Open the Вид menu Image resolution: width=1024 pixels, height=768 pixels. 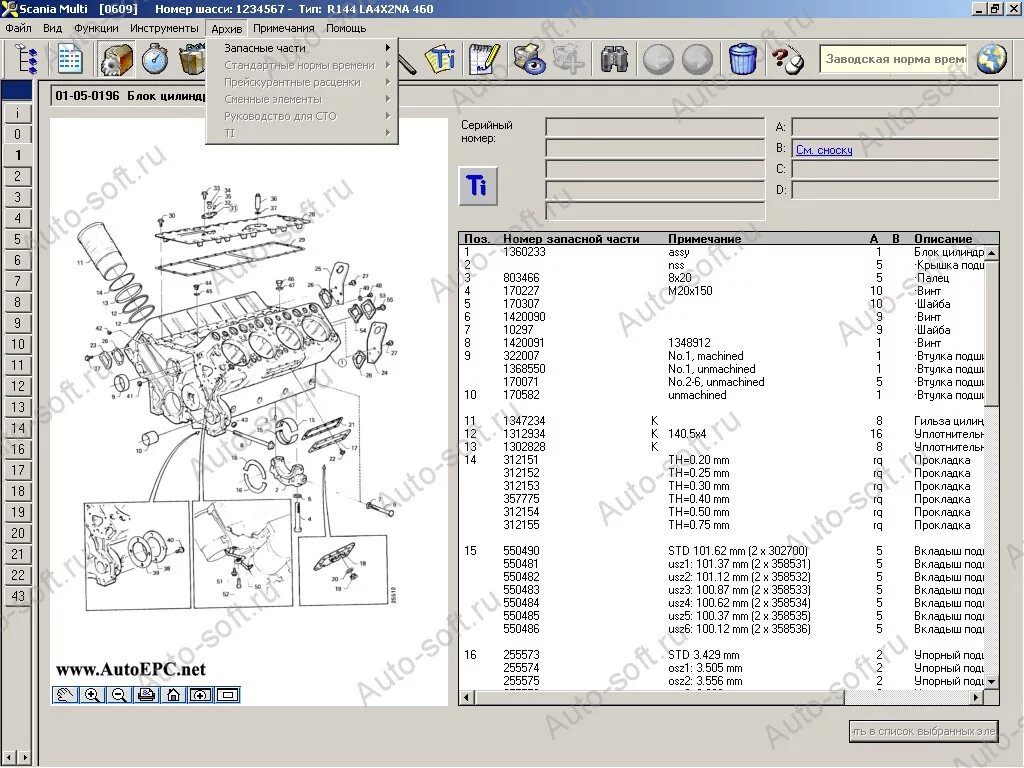52,28
